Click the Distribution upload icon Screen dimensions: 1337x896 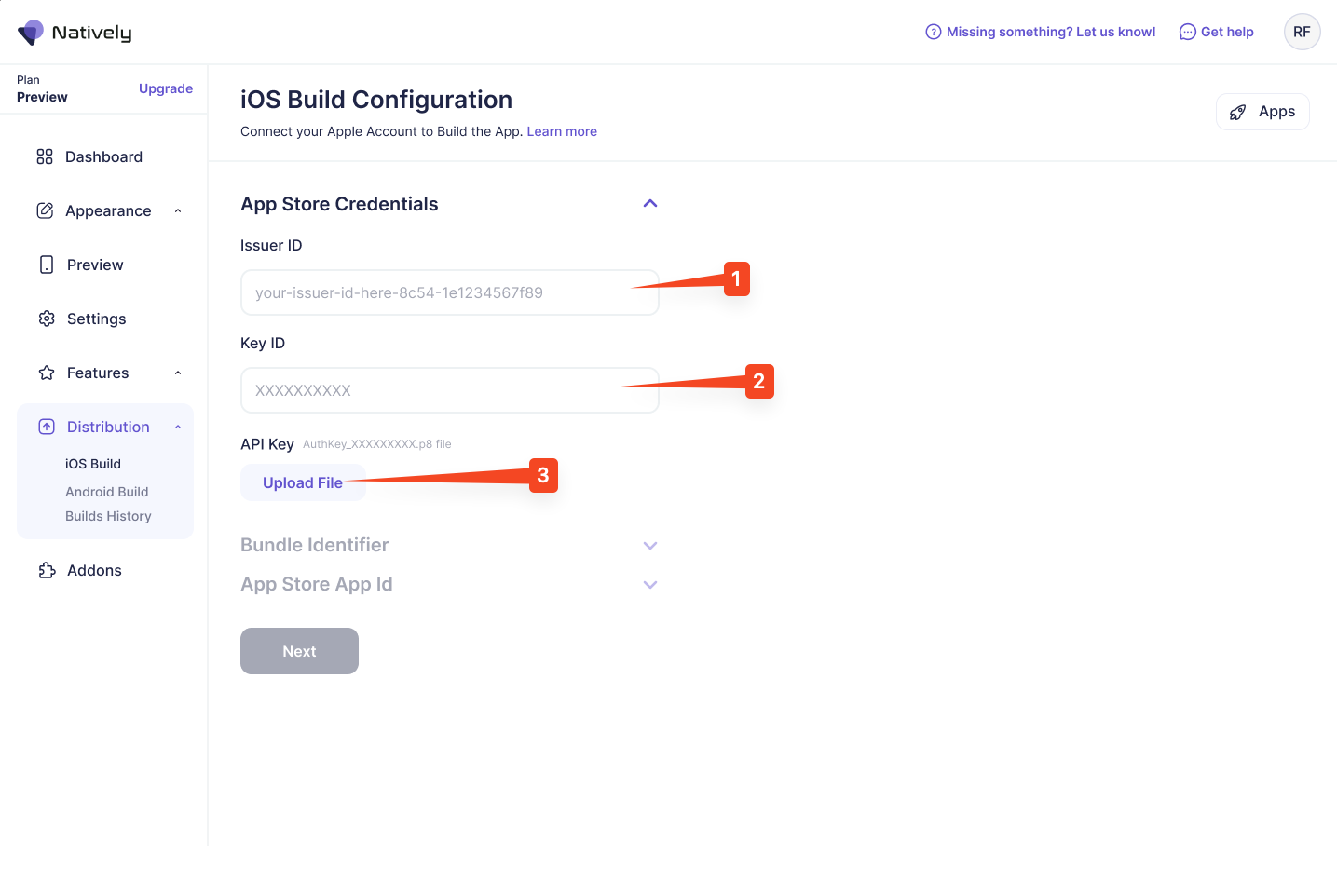(x=47, y=427)
